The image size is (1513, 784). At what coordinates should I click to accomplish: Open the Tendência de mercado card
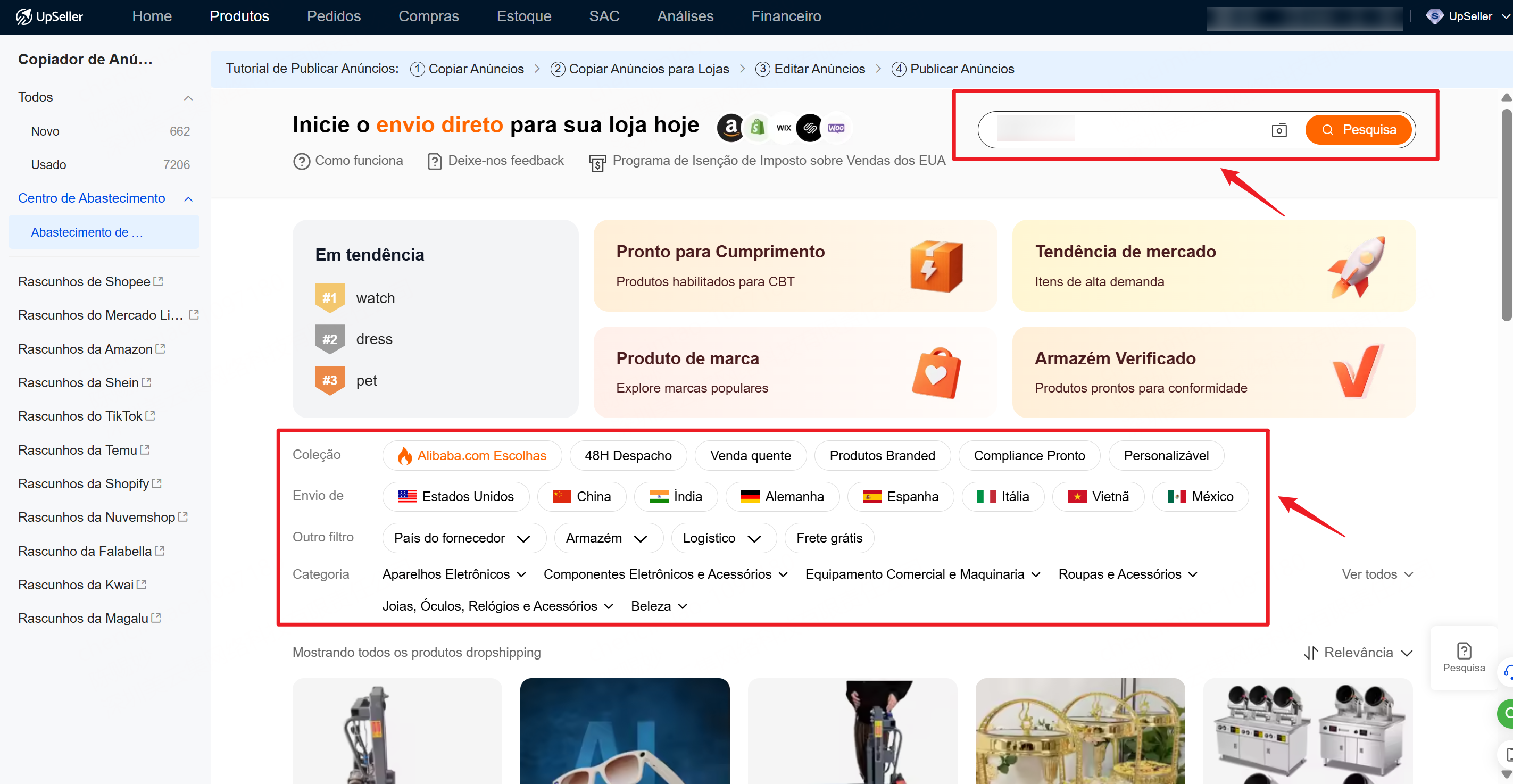point(1213,266)
